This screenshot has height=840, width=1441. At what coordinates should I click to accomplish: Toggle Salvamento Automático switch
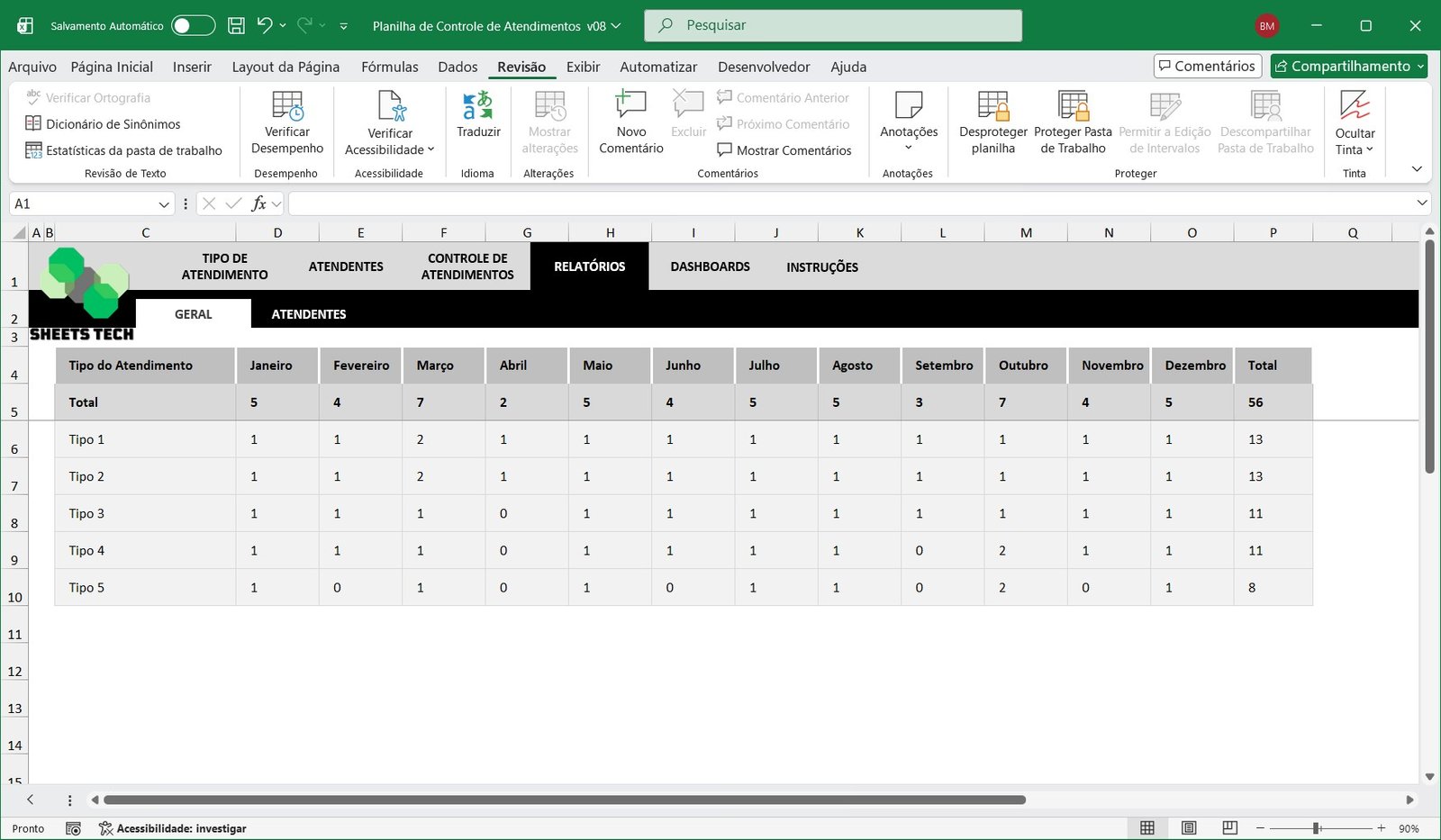[193, 25]
